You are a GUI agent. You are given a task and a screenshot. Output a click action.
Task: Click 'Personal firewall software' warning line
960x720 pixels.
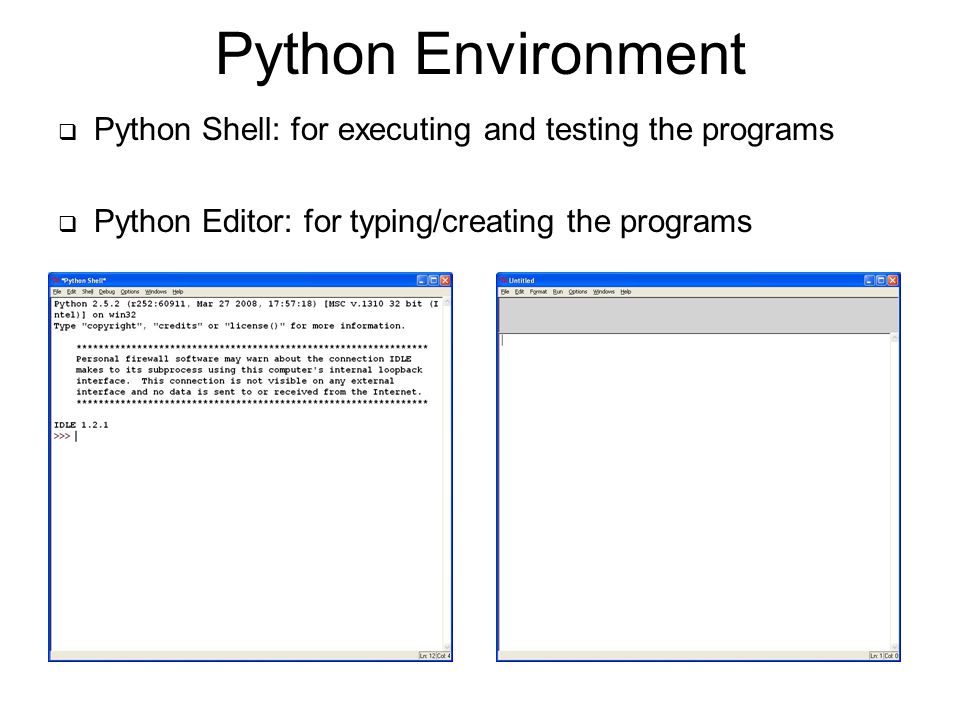tap(244, 359)
